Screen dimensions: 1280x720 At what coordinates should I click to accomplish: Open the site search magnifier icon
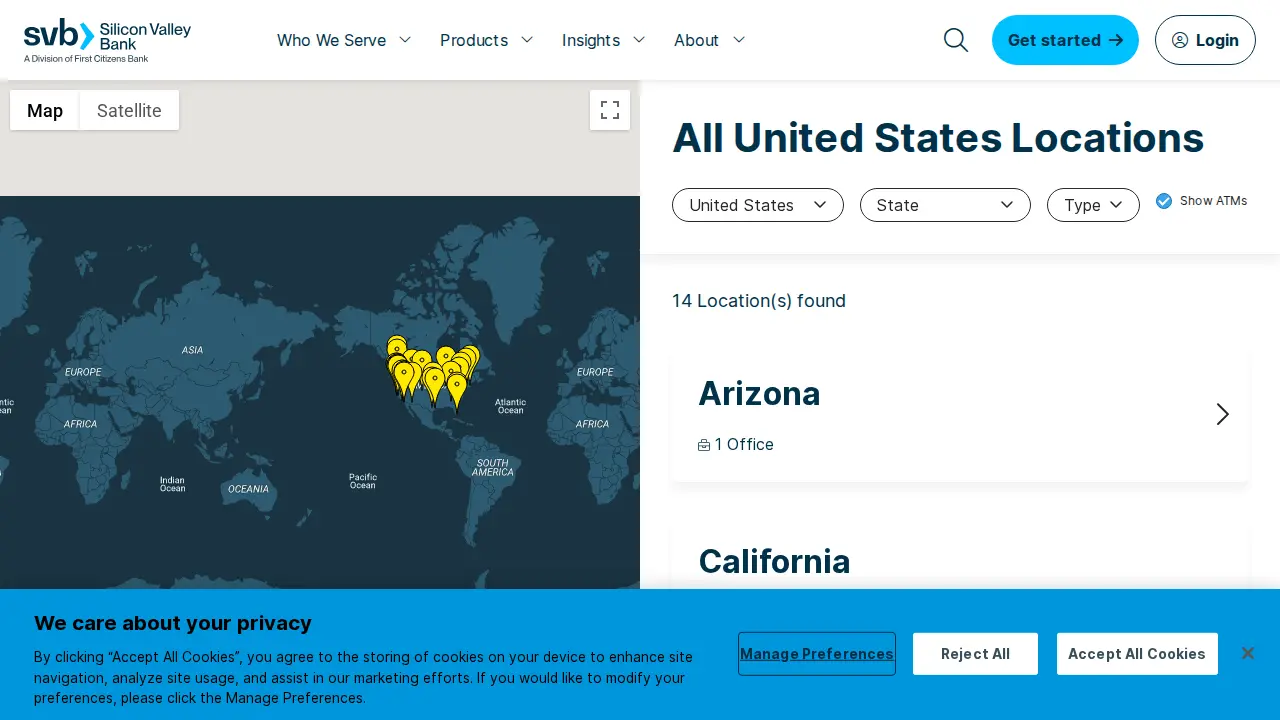[956, 40]
